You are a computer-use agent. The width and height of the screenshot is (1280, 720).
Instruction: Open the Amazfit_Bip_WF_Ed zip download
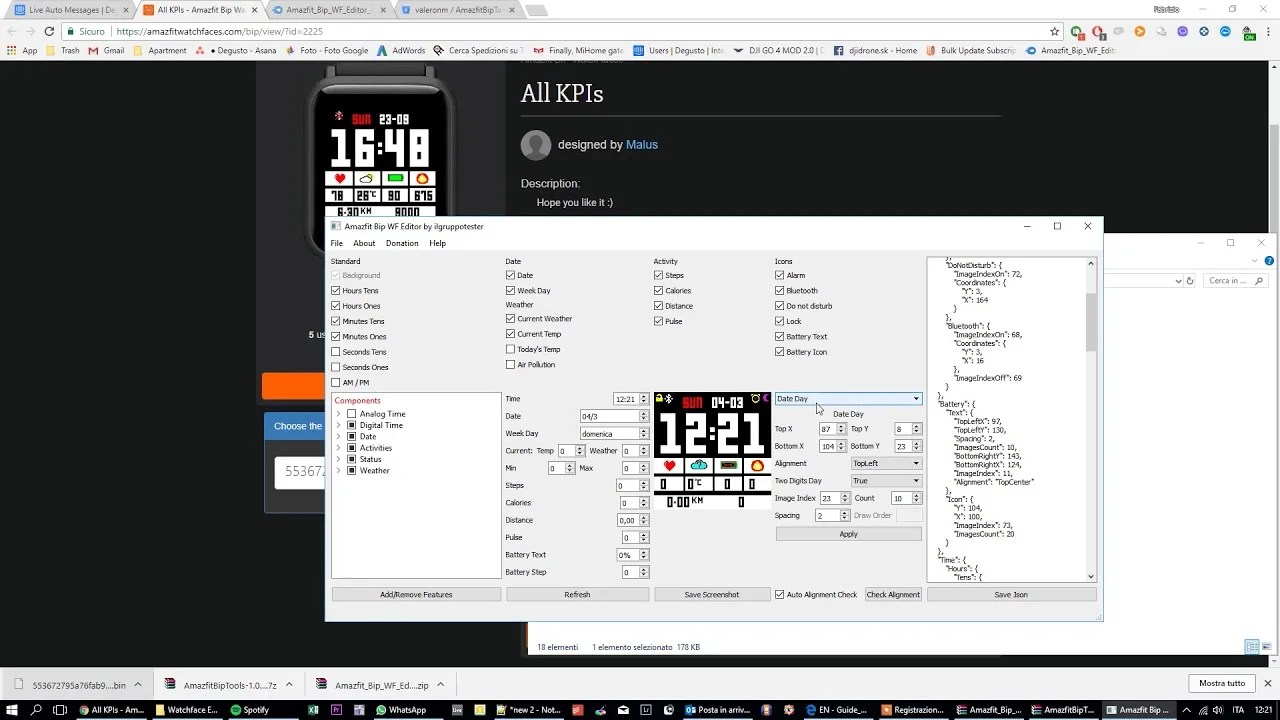[x=380, y=685]
